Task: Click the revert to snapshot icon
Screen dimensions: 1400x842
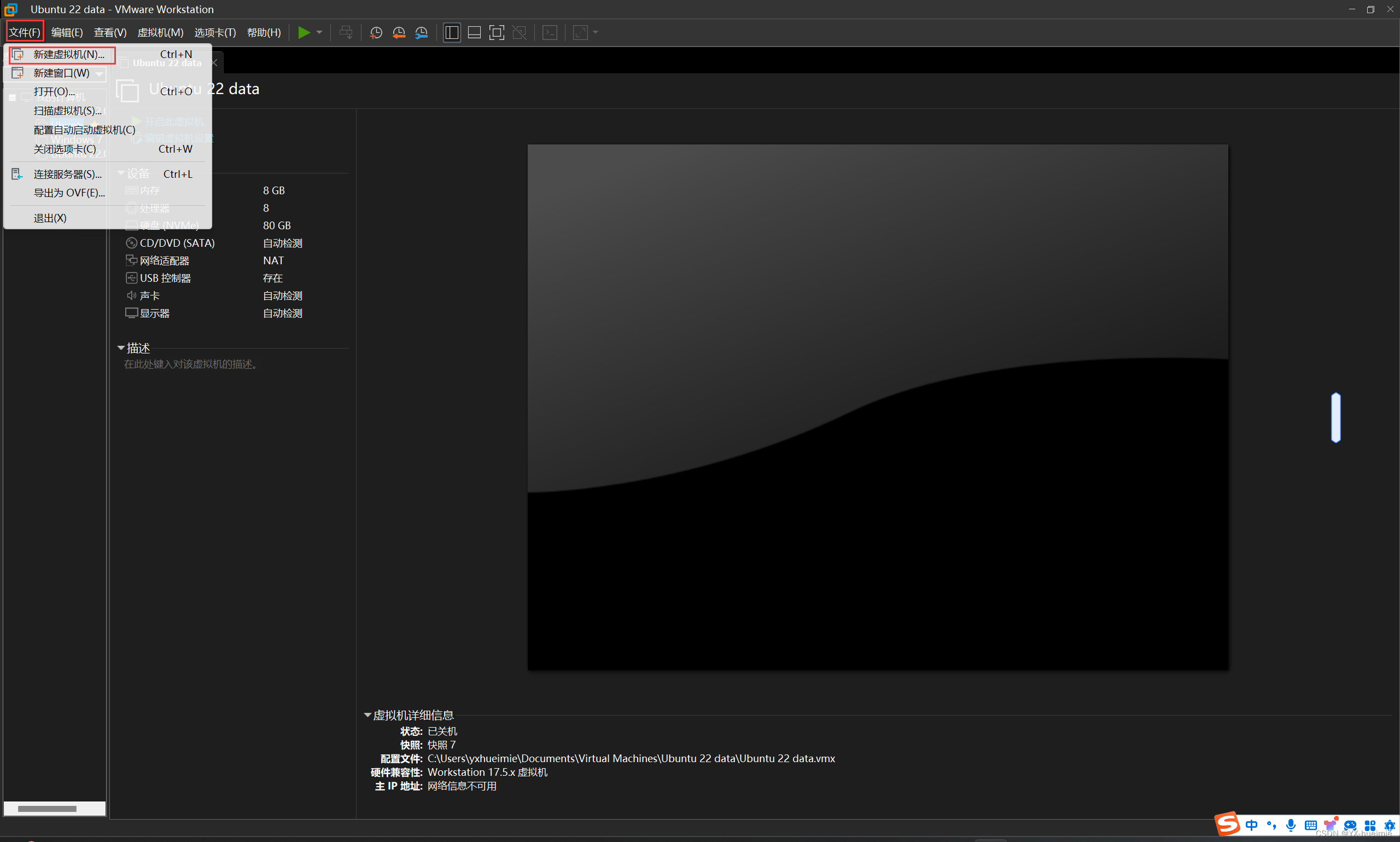Action: click(399, 32)
